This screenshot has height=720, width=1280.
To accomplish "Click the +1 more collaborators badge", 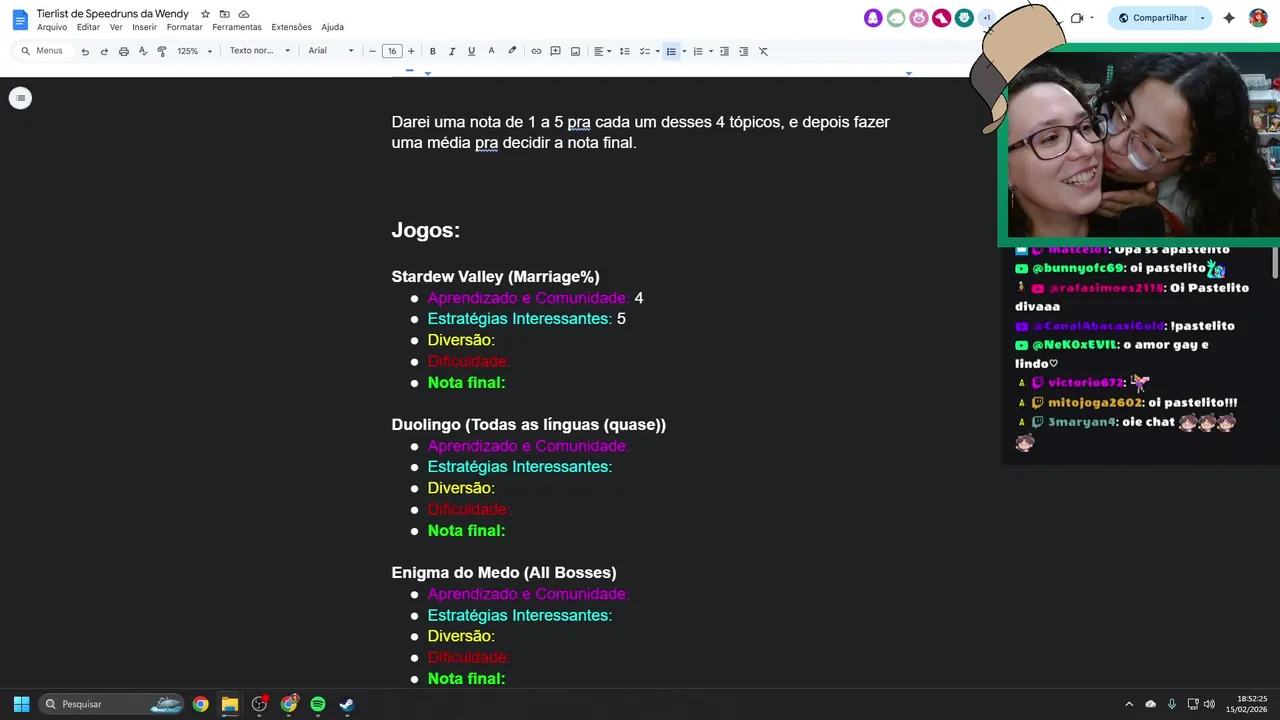I will click(x=987, y=18).
